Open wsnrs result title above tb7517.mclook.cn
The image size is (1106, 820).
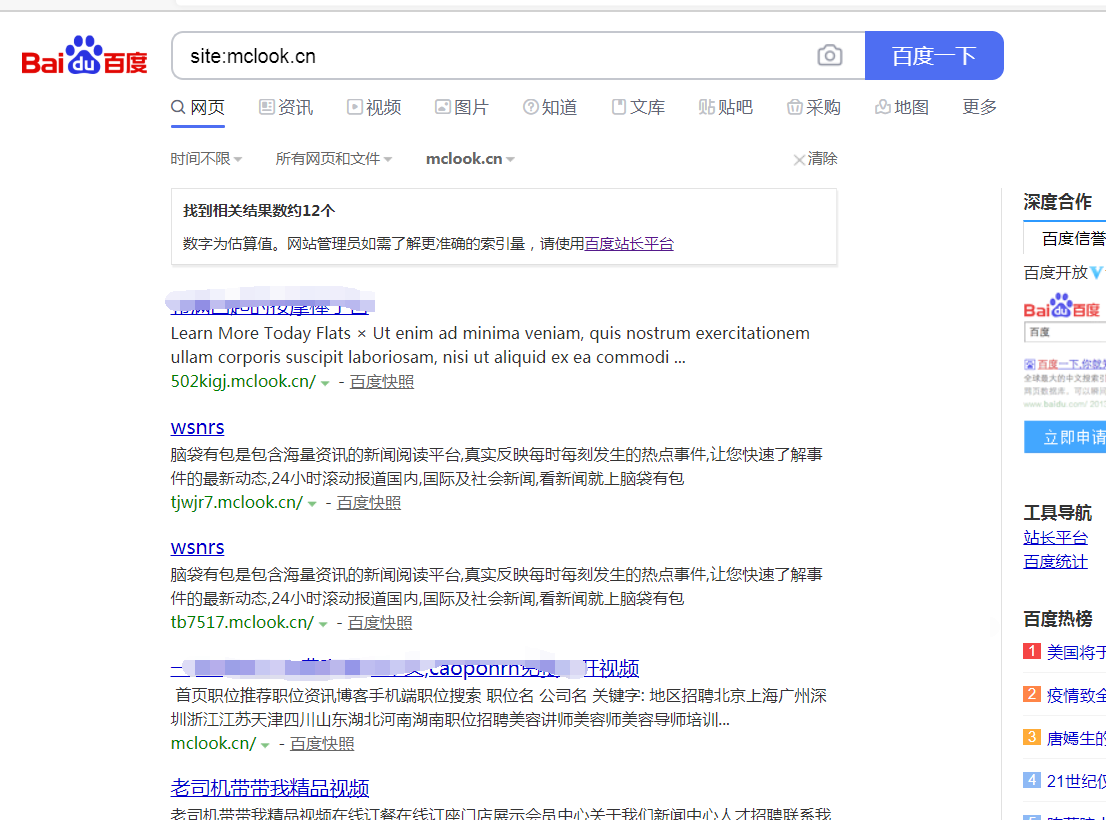tap(198, 547)
